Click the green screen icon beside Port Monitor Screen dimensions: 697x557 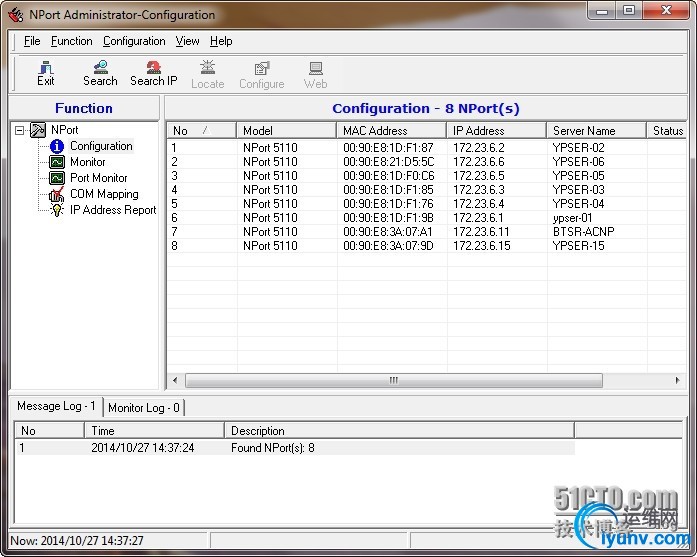coord(57,178)
